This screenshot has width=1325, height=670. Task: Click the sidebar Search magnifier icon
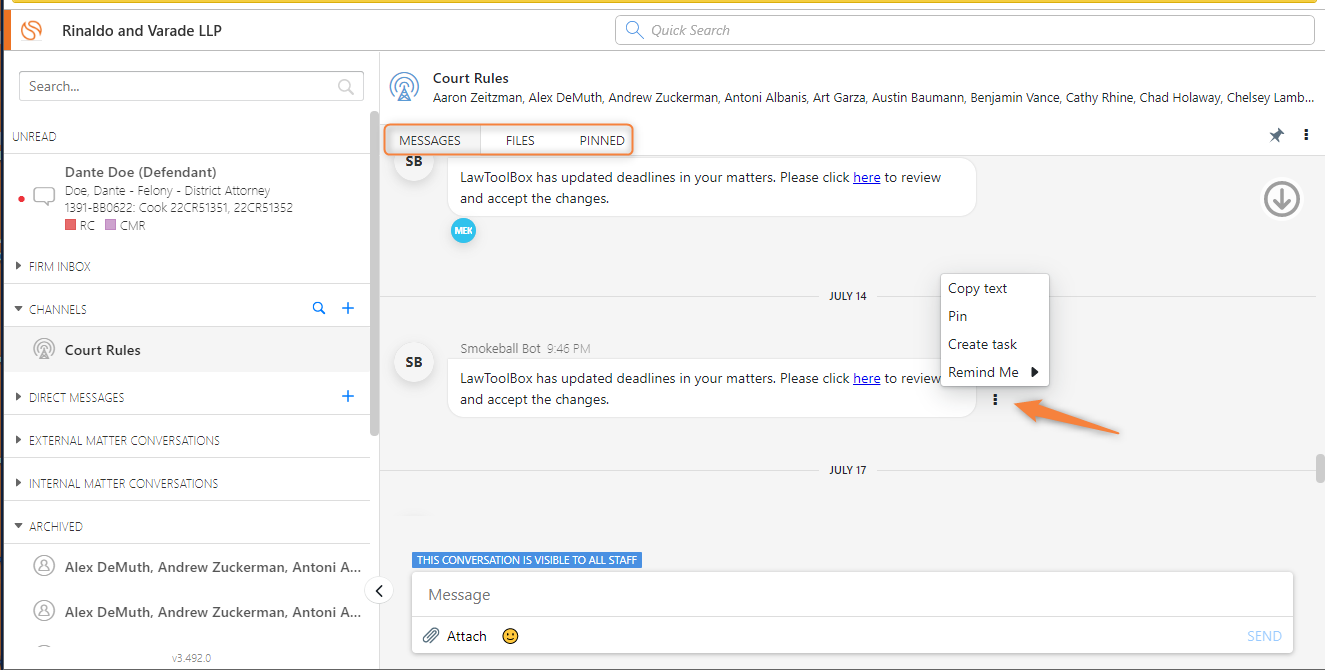pos(346,87)
